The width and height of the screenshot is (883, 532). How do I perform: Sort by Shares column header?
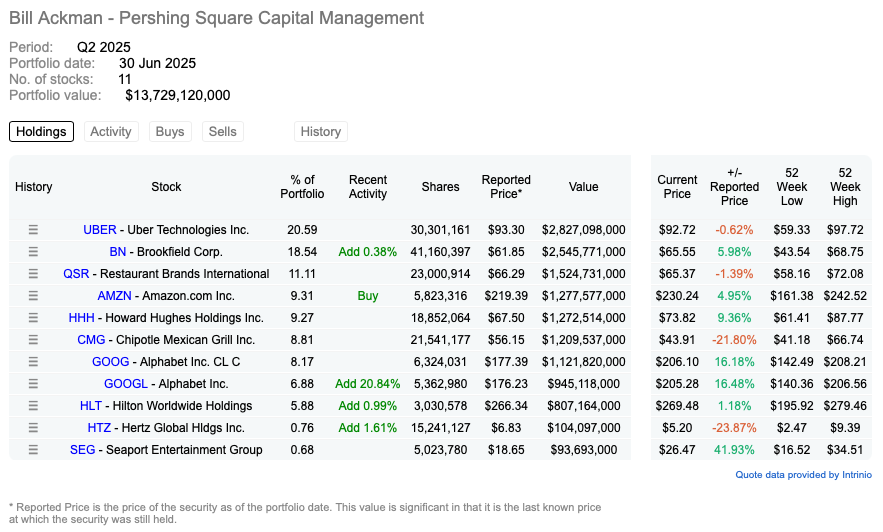tap(440, 187)
